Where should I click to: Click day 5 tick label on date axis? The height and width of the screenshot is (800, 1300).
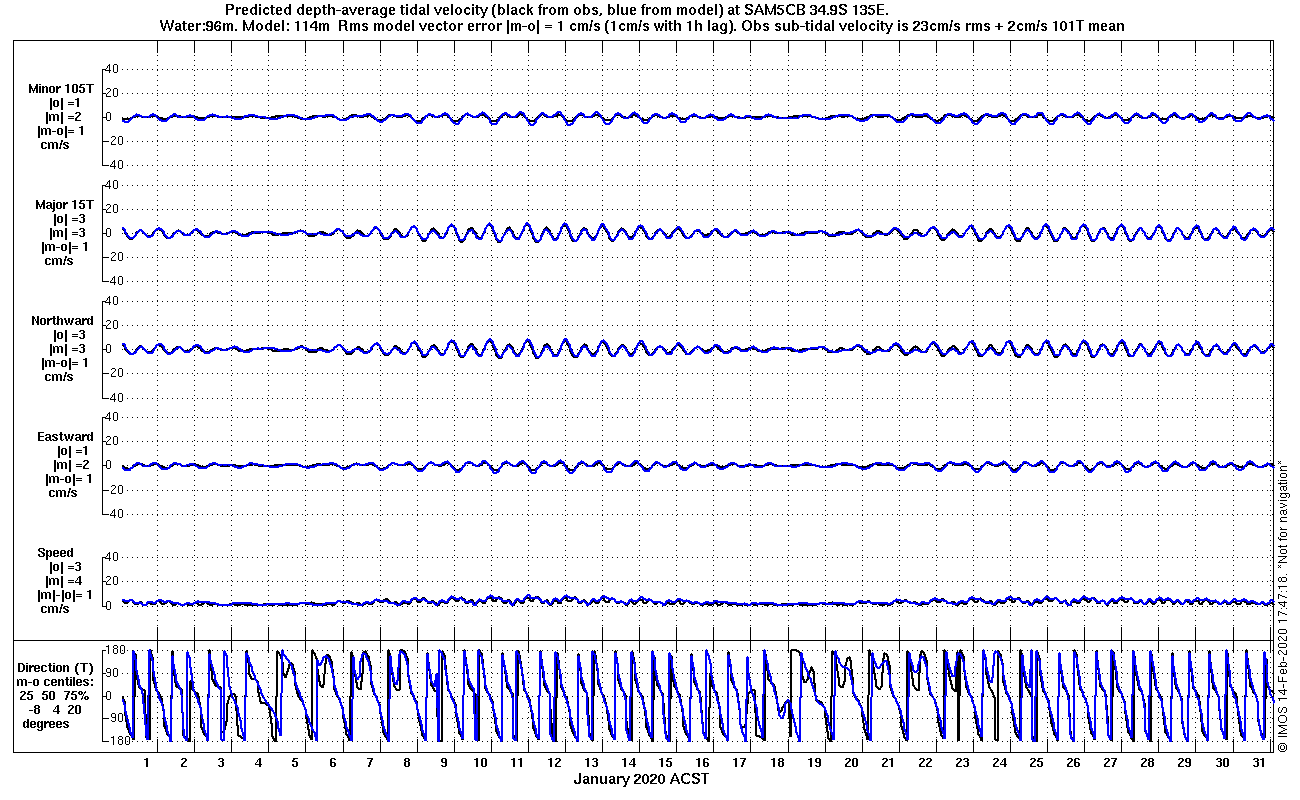click(295, 762)
